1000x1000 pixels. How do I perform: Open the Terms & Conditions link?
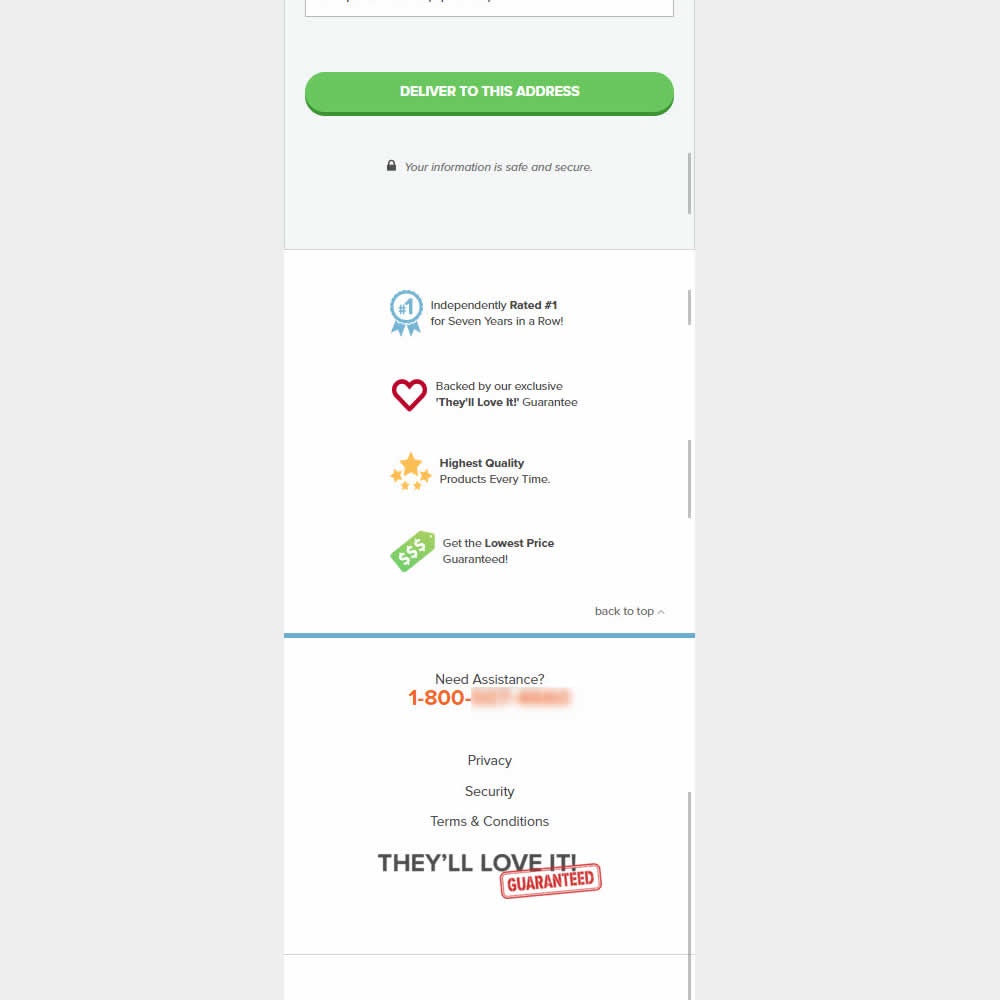(489, 821)
